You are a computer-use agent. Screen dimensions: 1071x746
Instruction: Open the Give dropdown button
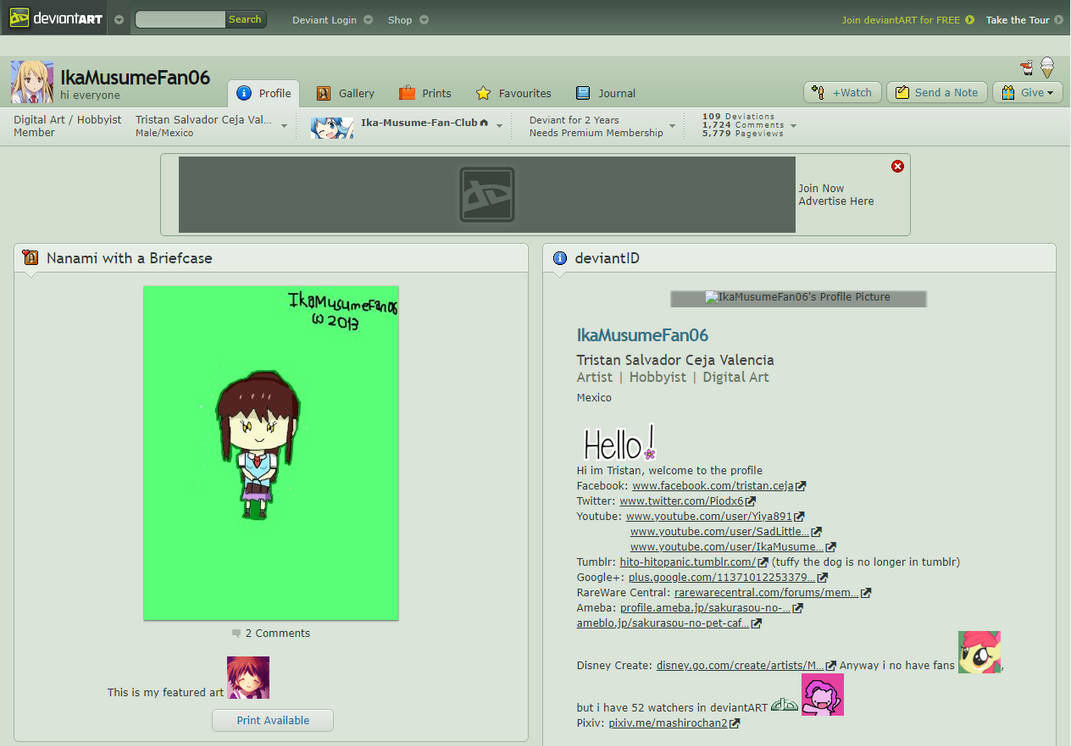tap(1027, 92)
